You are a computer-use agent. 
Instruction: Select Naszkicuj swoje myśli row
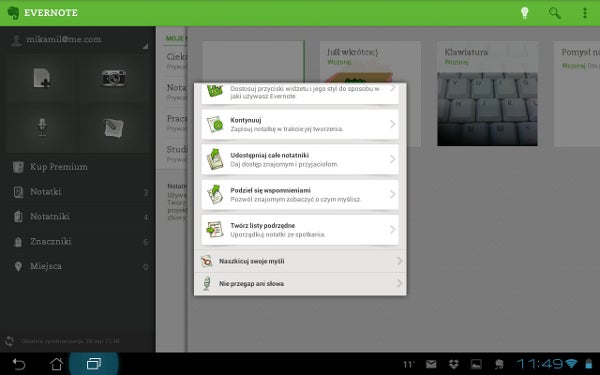[x=300, y=261]
